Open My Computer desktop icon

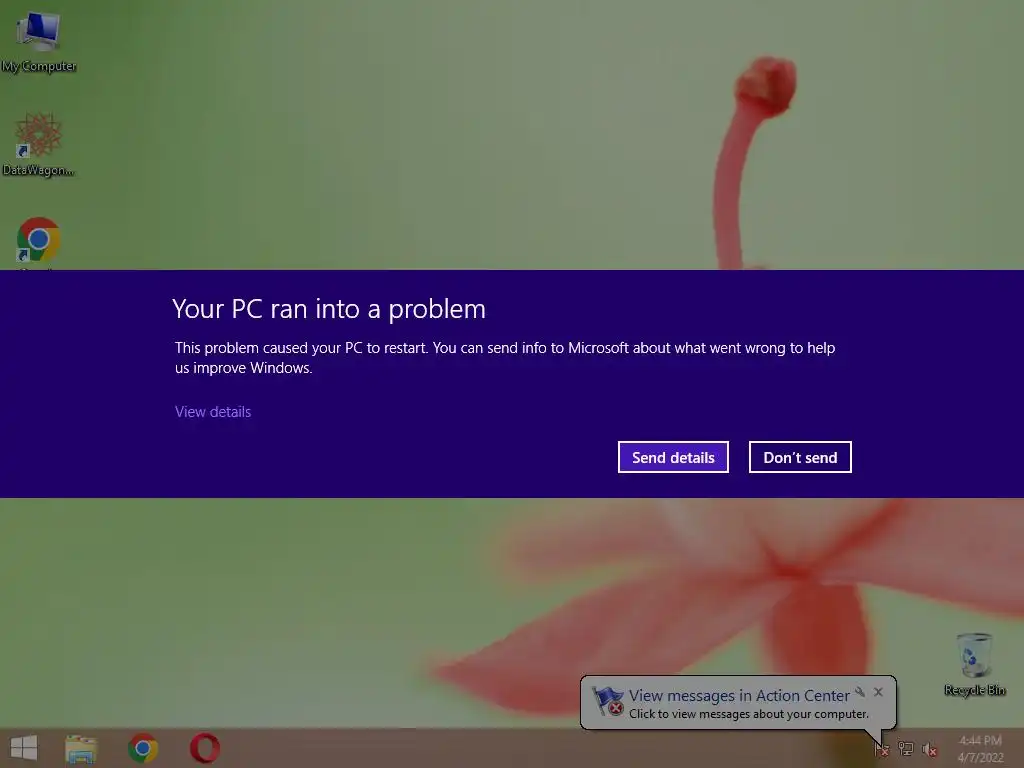click(39, 40)
